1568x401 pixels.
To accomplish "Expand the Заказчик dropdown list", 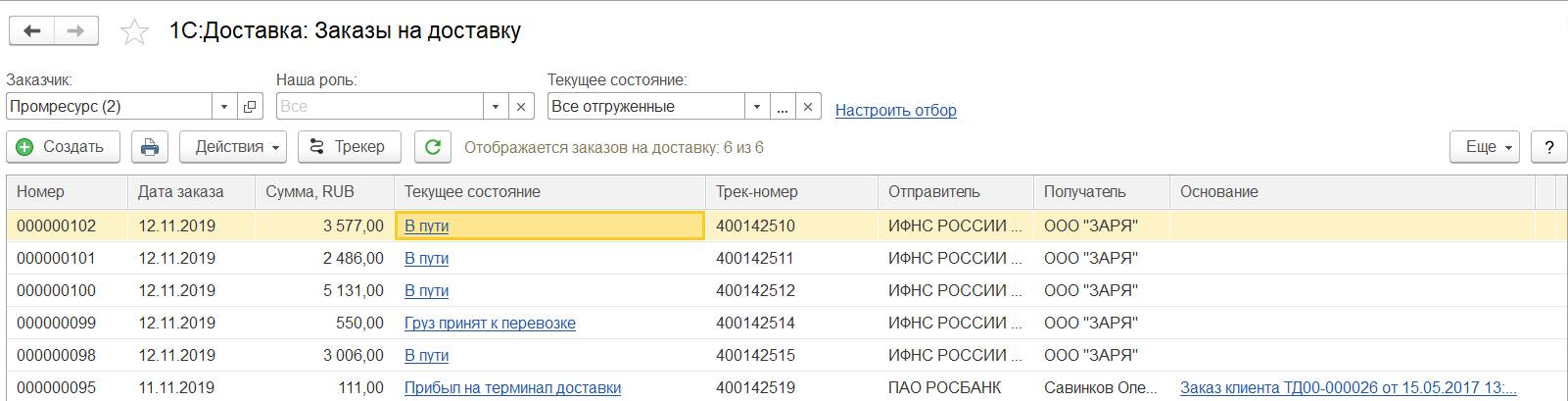I will tap(224, 106).
